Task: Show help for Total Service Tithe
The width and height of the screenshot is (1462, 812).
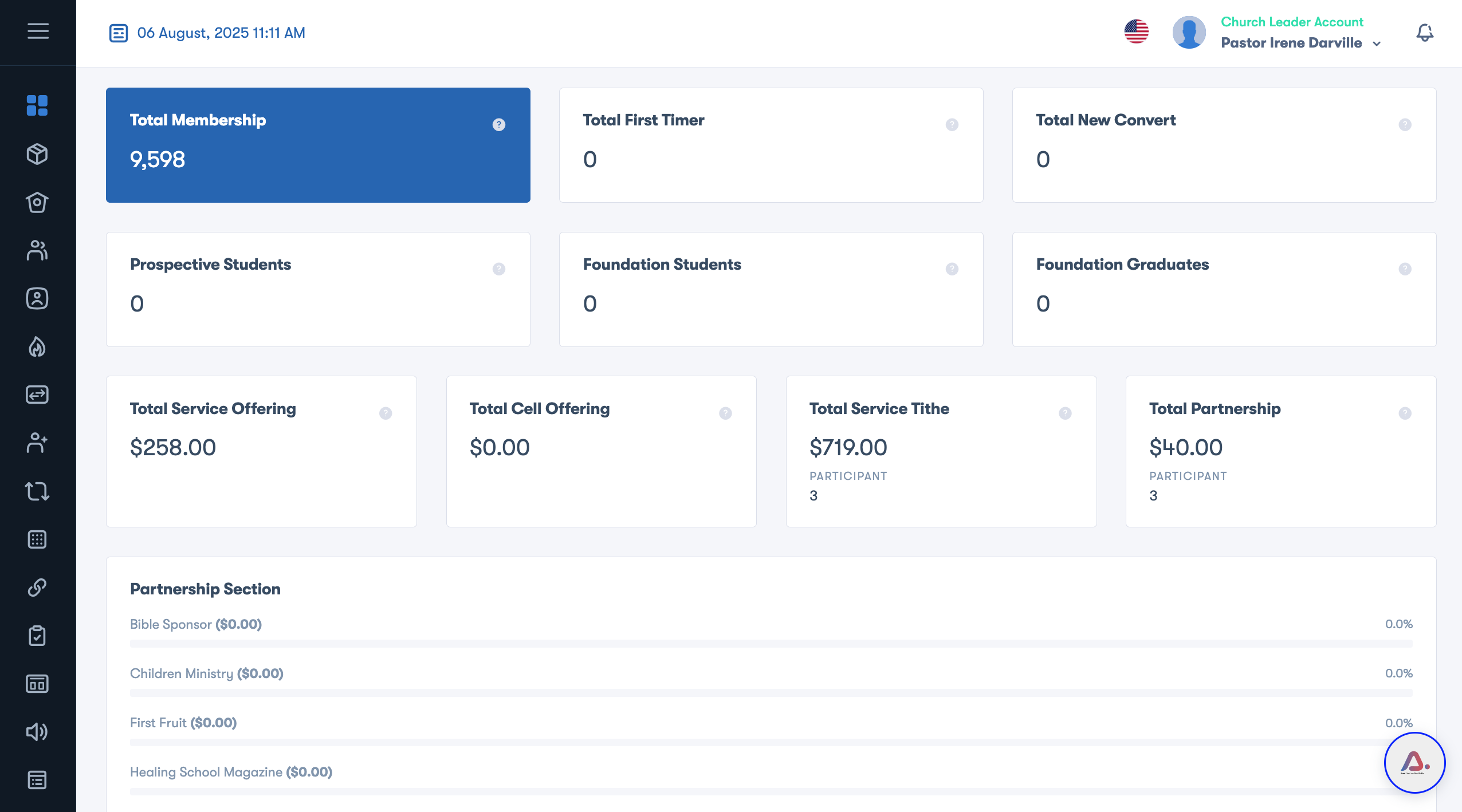Action: click(1065, 413)
